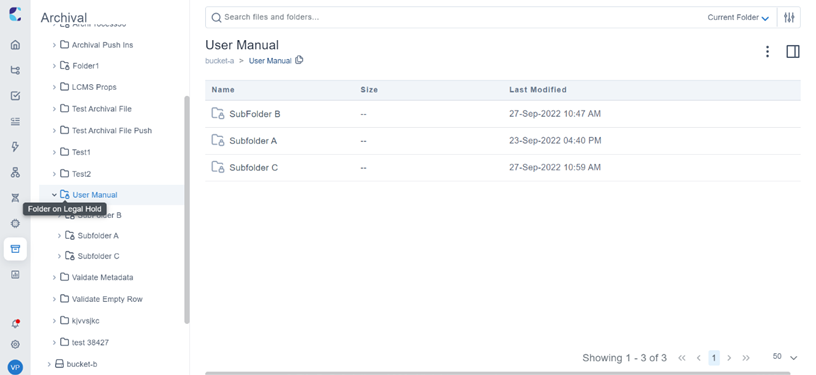Click the bucket-a breadcrumb link
Screen dimensions: 816x375
pyautogui.click(x=220, y=61)
